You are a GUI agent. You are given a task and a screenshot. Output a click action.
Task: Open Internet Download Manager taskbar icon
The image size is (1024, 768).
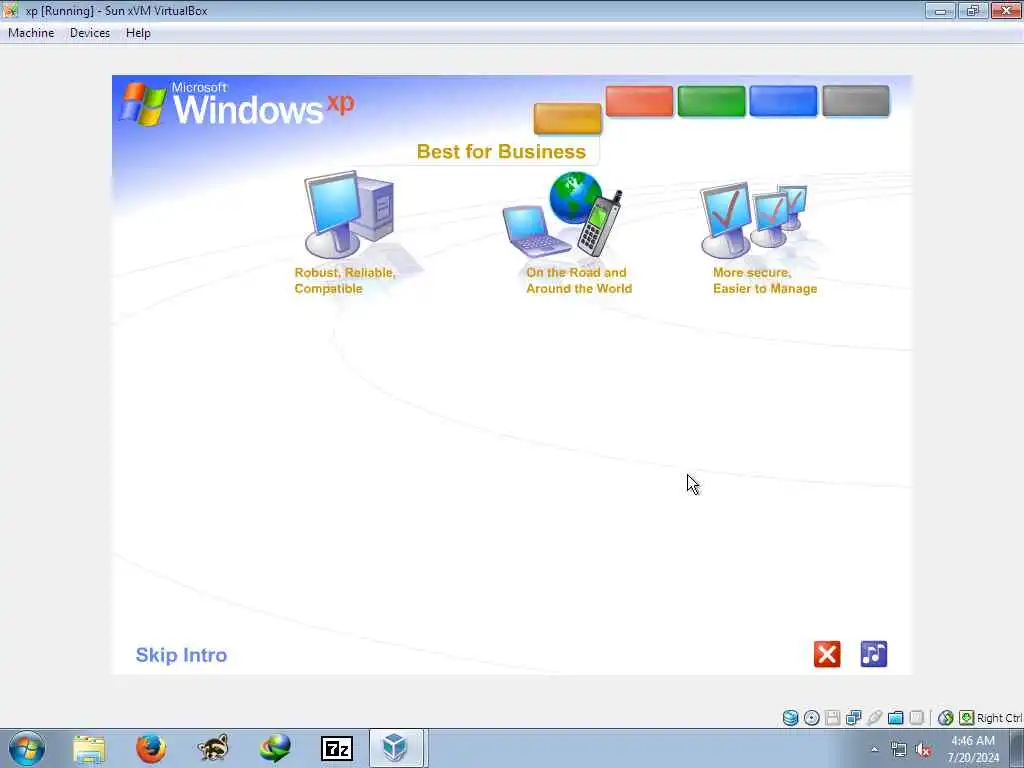275,748
